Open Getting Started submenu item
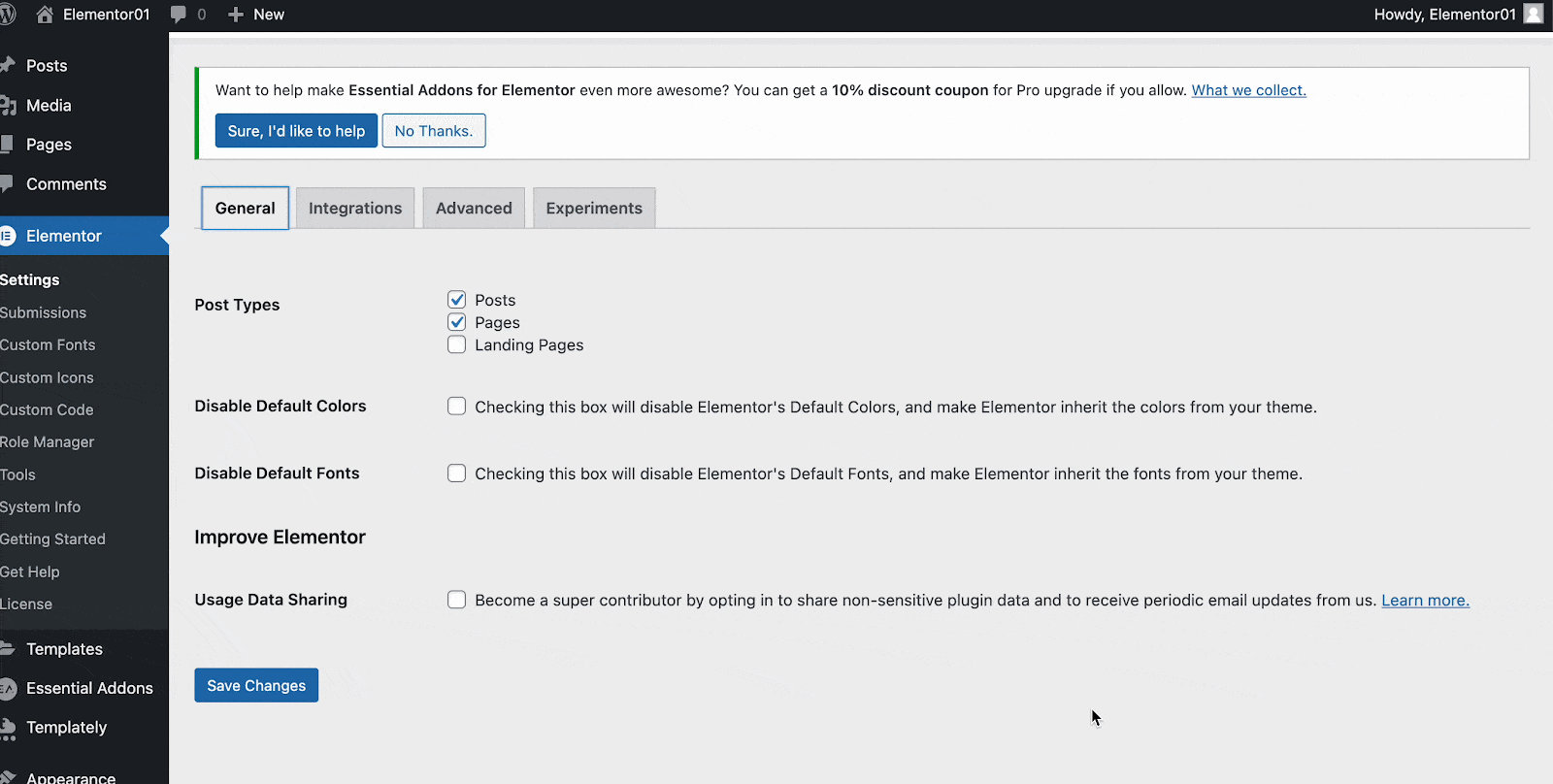Image resolution: width=1553 pixels, height=784 pixels. (52, 539)
